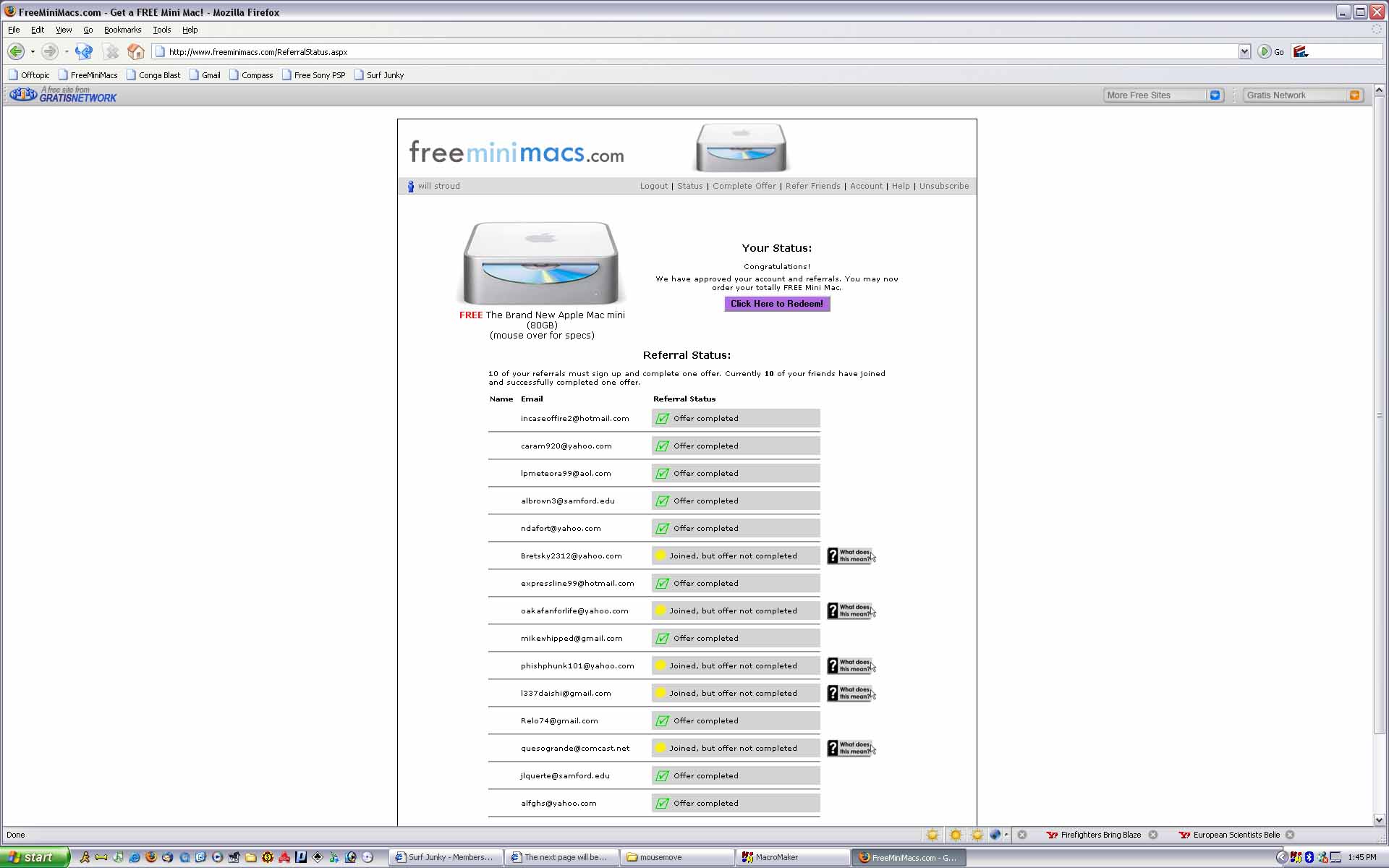Open the folder quick launch icon in taskbar
Viewport: 1389px width, 868px height.
click(251, 857)
